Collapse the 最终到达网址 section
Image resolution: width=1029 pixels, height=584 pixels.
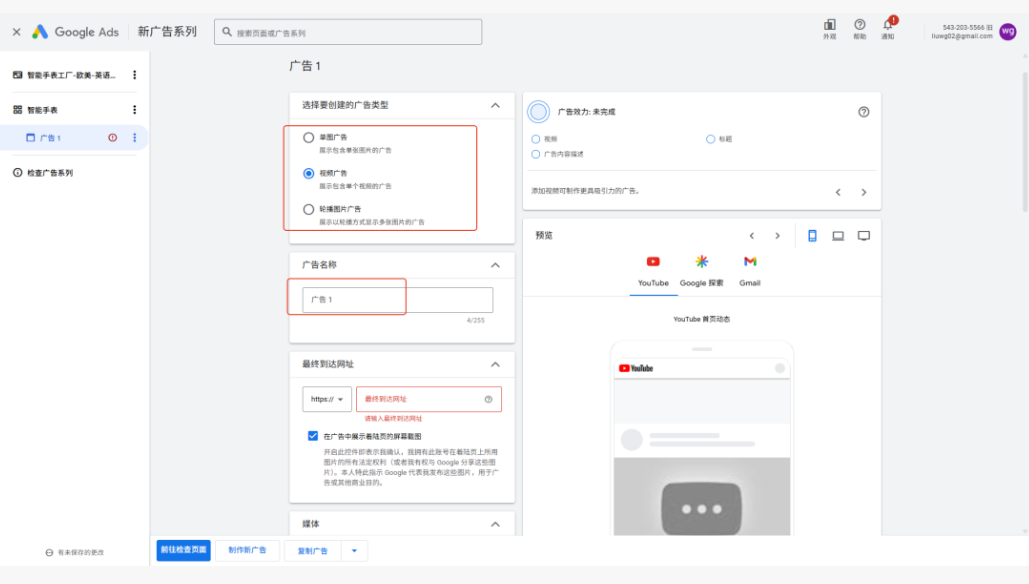click(x=495, y=364)
